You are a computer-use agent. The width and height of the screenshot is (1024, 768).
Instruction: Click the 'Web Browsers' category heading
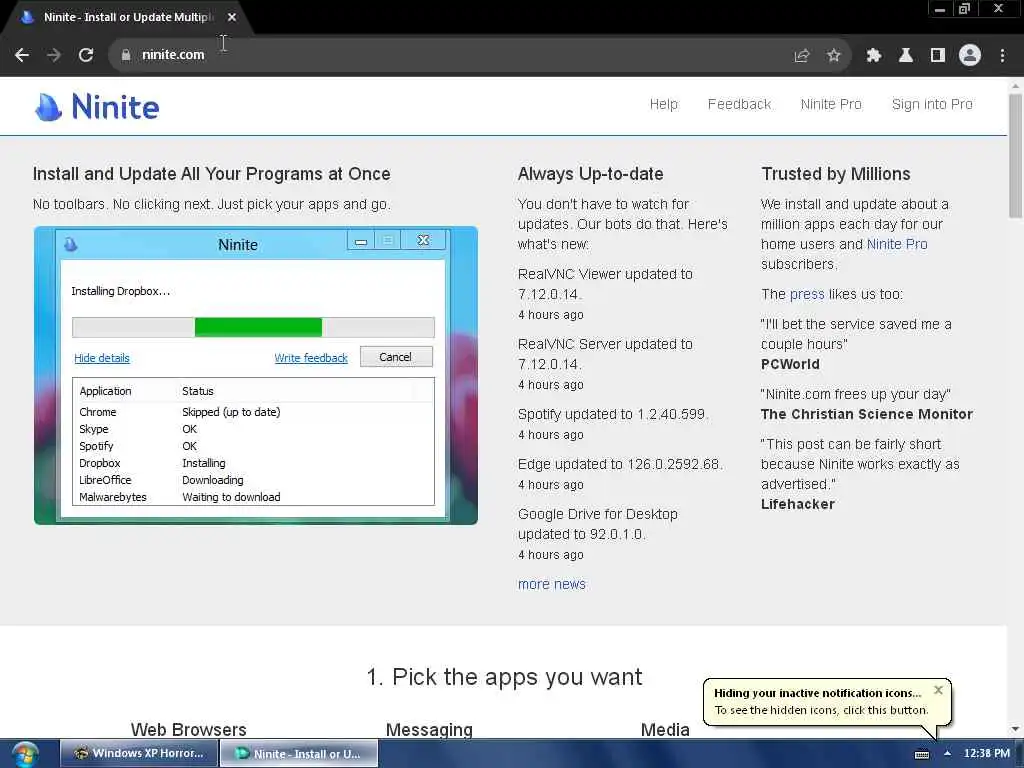tap(188, 729)
